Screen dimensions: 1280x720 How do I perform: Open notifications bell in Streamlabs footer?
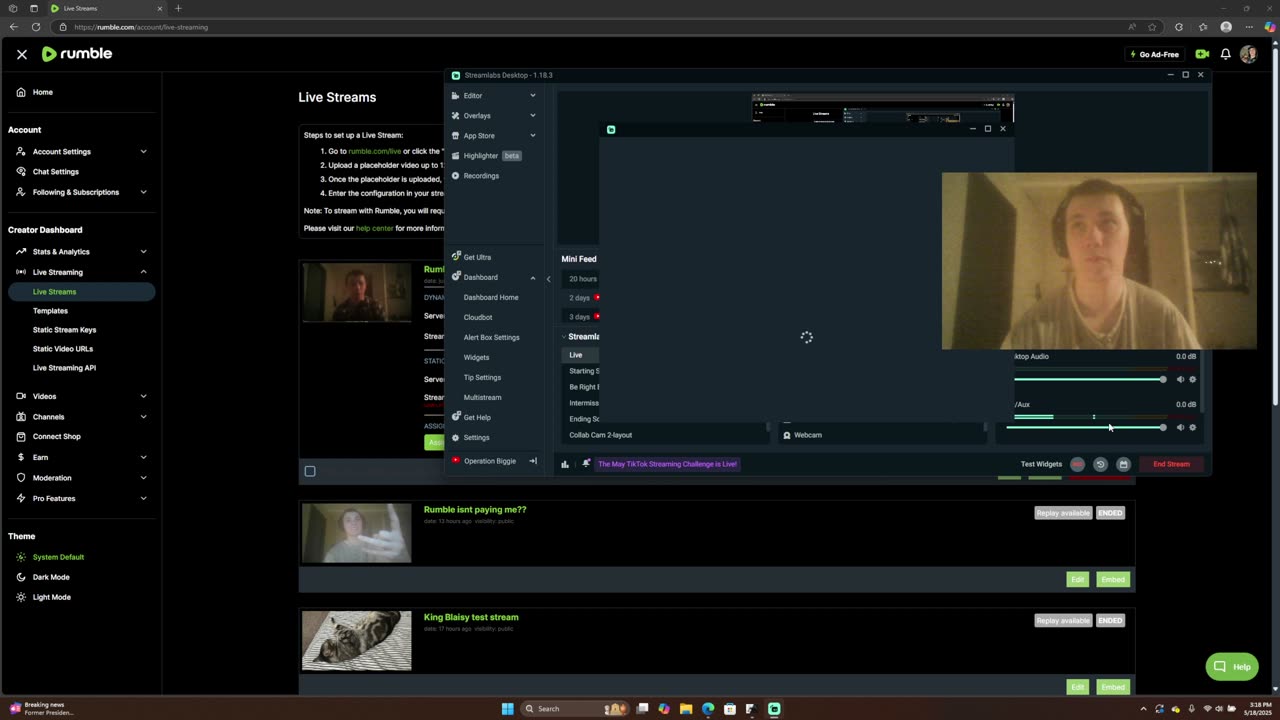pos(586,464)
